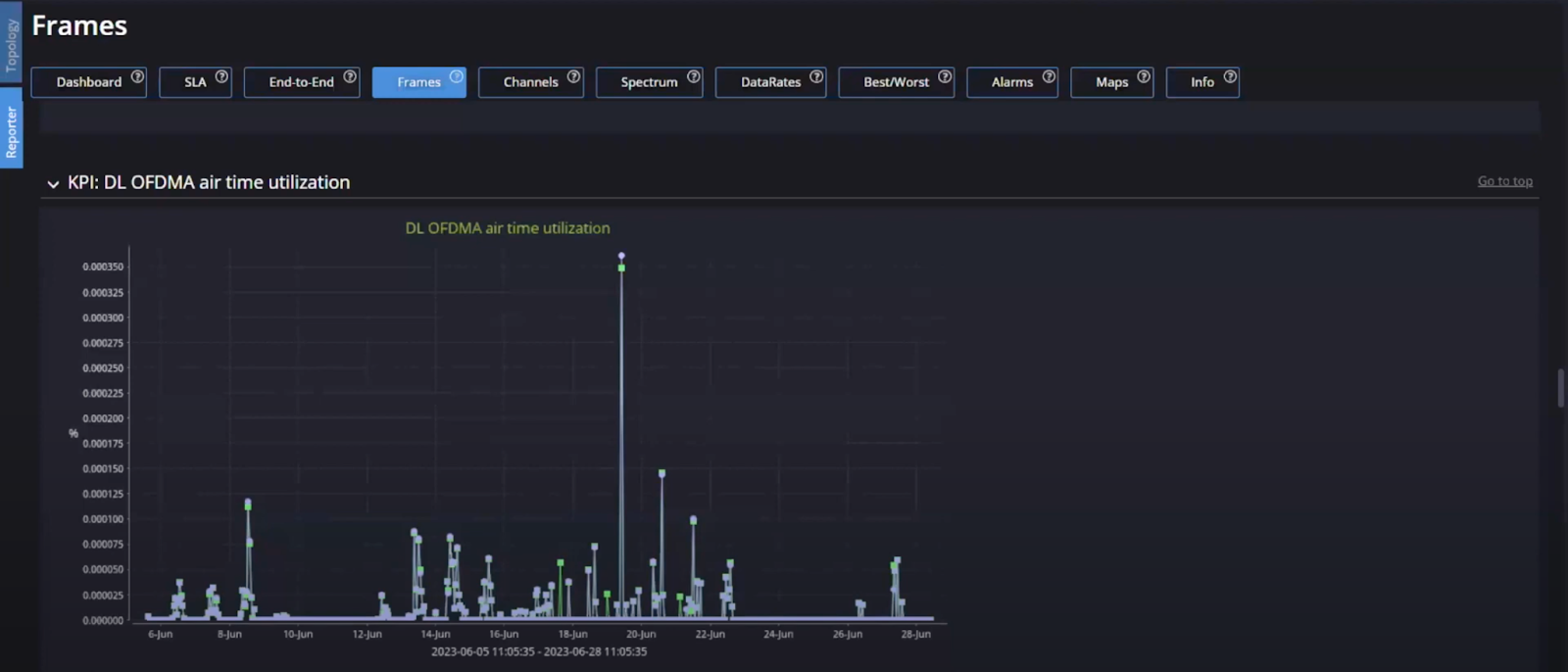This screenshot has height=672, width=1568.
Task: Open the Topology side panel
Action: [11, 44]
